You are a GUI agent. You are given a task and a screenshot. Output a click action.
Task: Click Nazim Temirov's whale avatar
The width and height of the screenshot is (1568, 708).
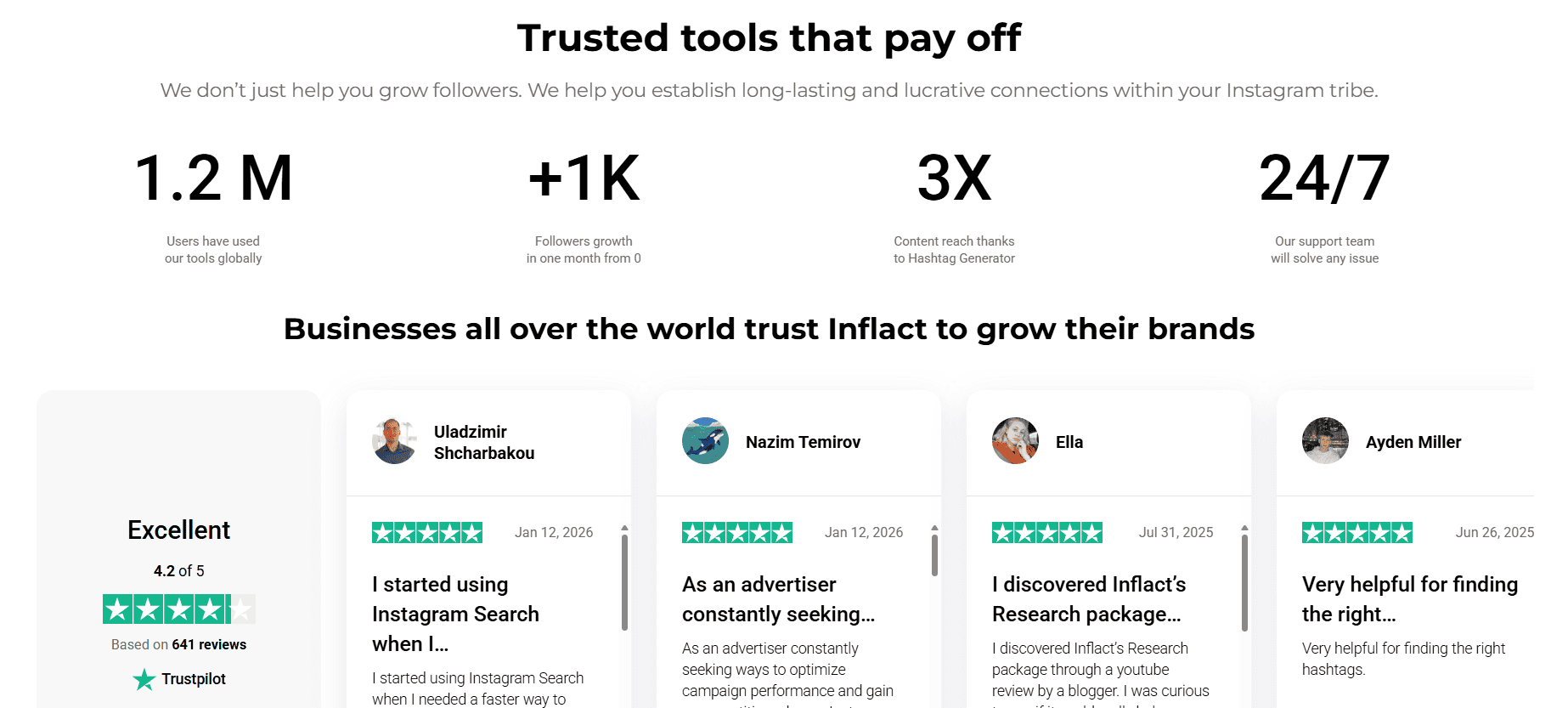point(705,441)
